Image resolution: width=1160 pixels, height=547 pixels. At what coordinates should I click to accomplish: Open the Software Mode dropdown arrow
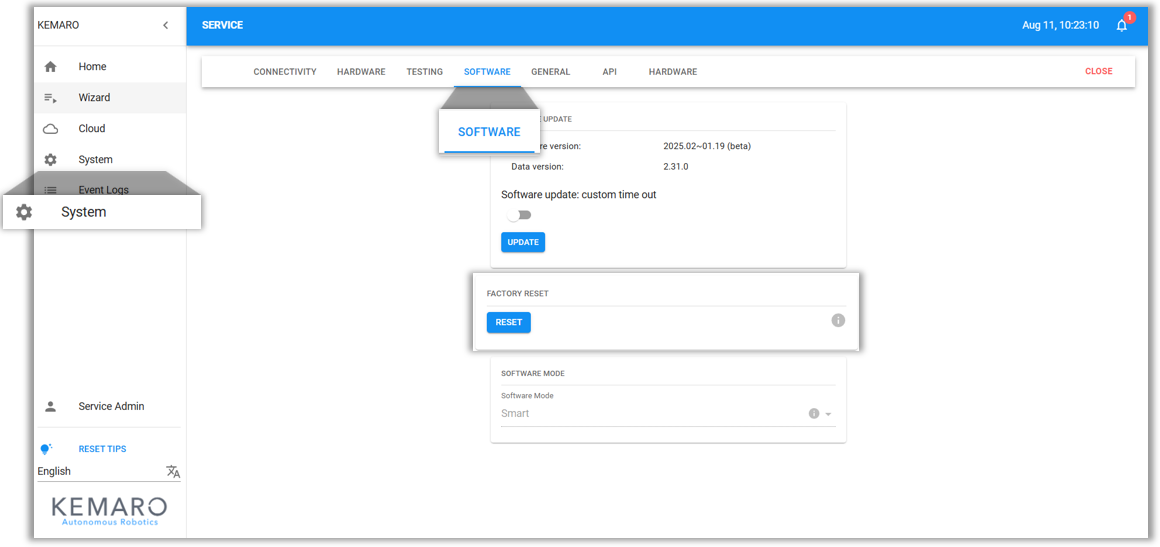pyautogui.click(x=829, y=415)
